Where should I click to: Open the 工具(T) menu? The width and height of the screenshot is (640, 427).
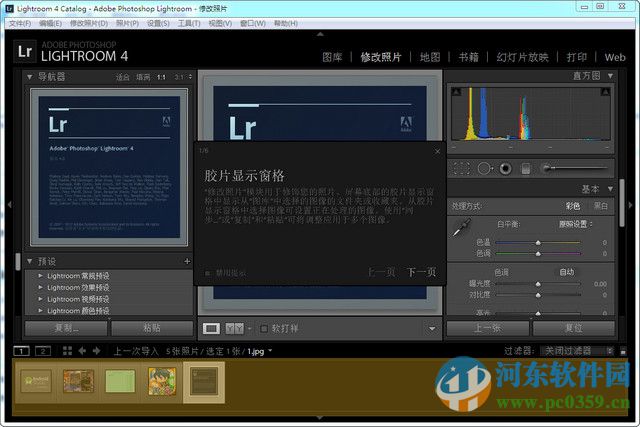[189, 23]
